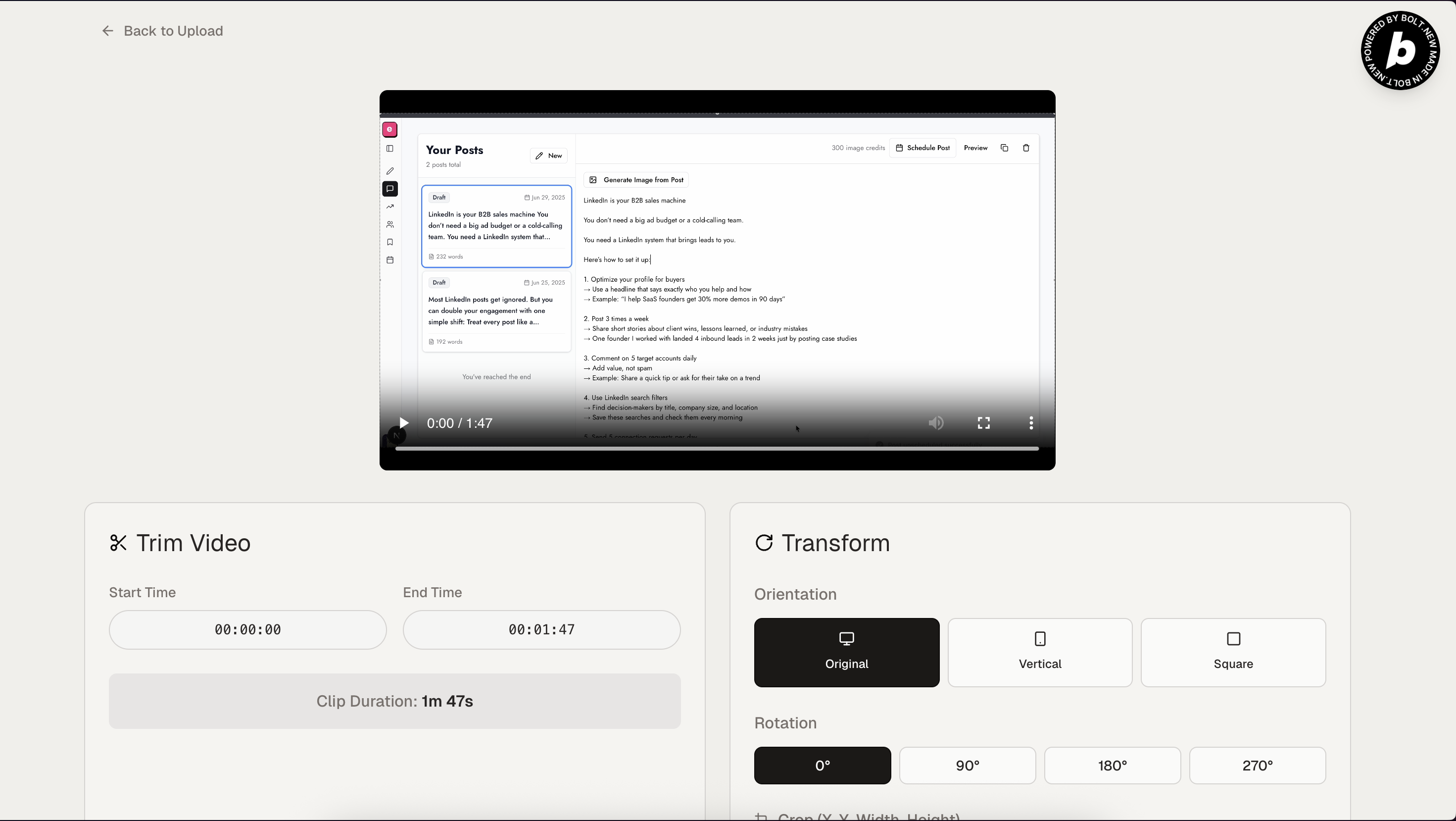
Task: Select Original orientation
Action: pos(846,652)
